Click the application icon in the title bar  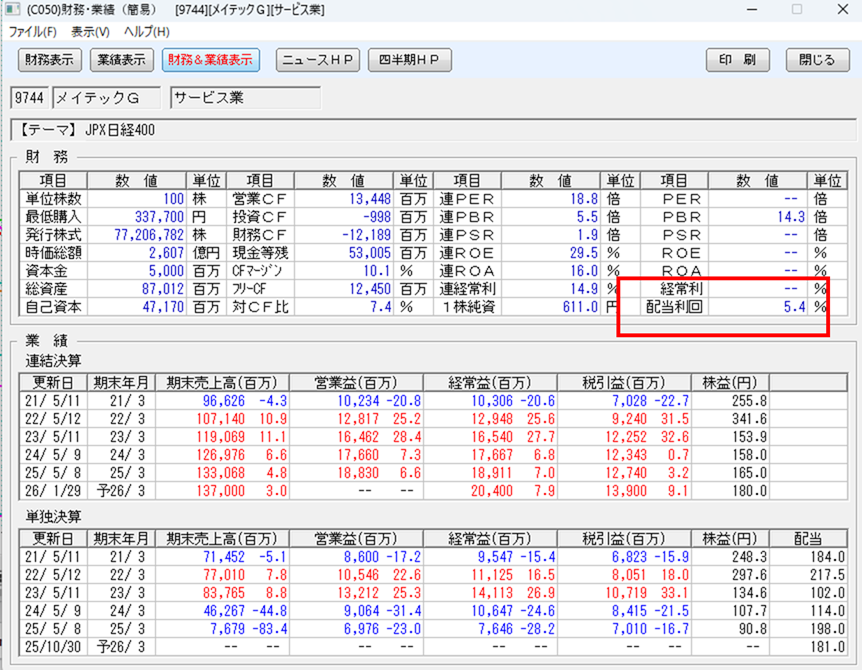coord(12,9)
